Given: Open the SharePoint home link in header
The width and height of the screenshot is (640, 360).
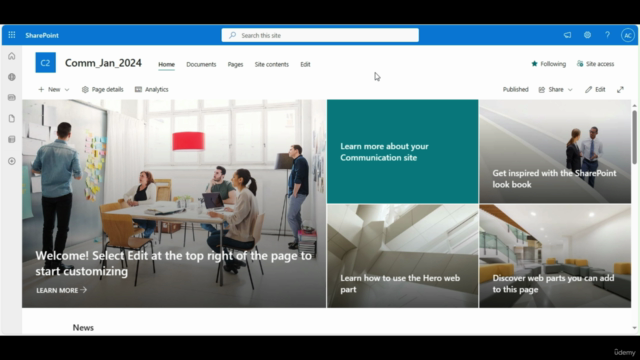Looking at the screenshot, I should pos(42,36).
